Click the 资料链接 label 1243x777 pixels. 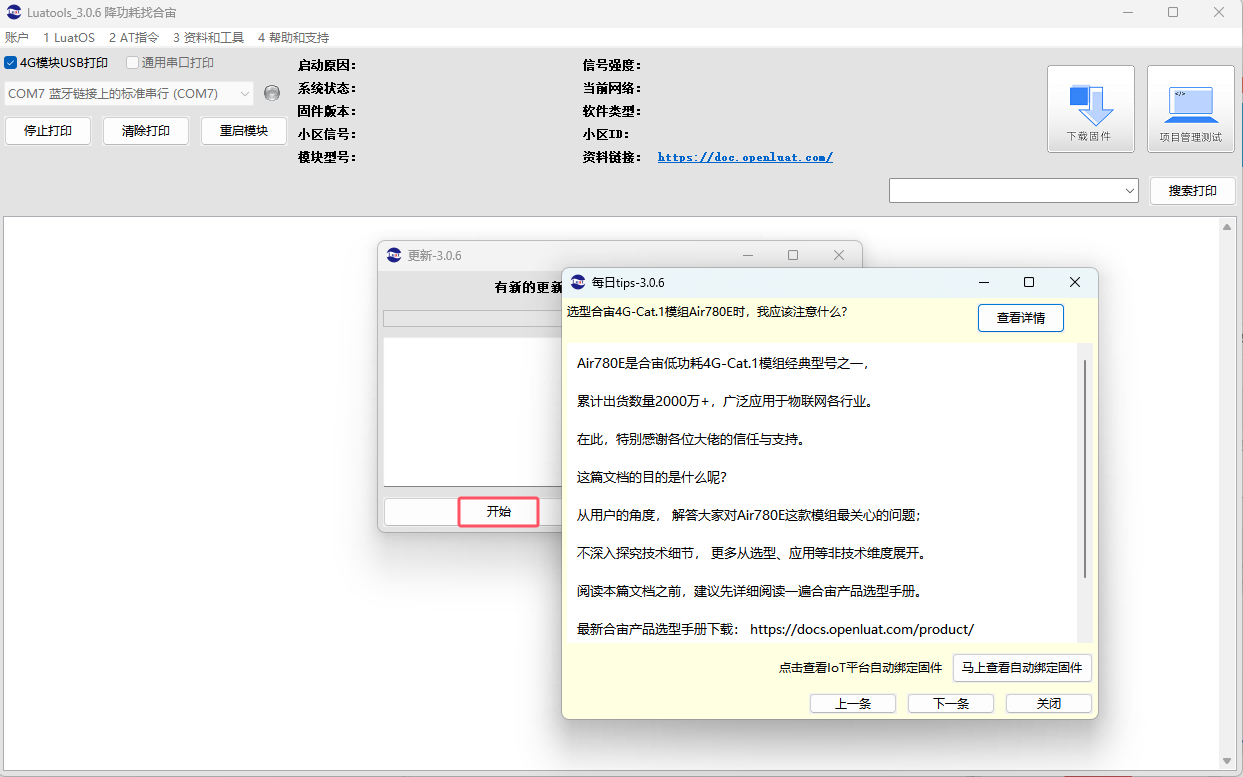(x=611, y=157)
